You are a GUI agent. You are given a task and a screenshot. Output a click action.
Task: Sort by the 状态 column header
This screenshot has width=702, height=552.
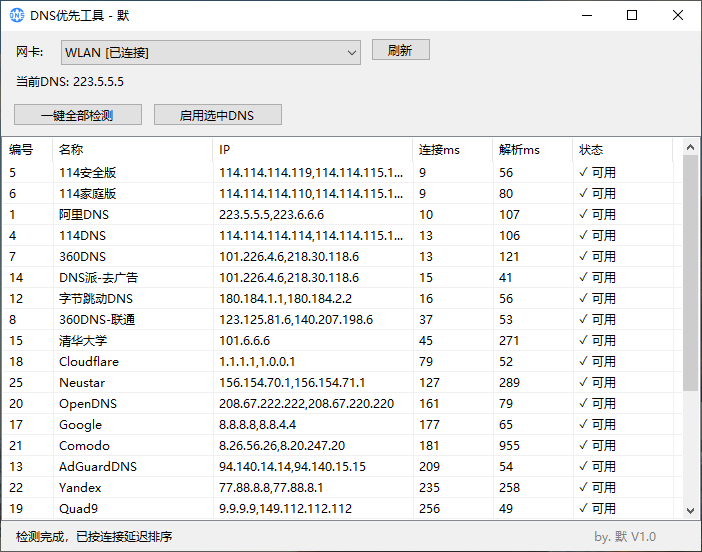(623, 150)
